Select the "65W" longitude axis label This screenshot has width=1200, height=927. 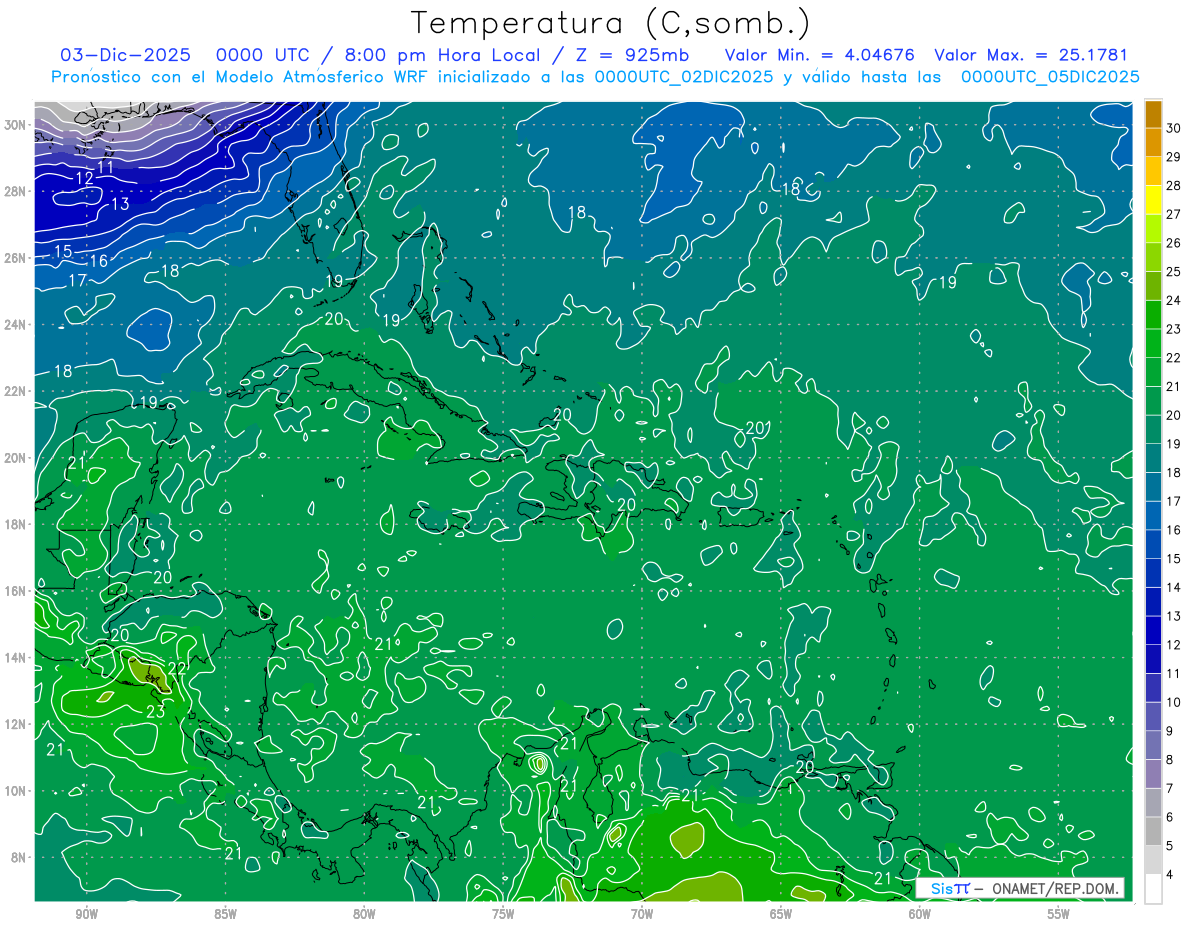pos(781,914)
